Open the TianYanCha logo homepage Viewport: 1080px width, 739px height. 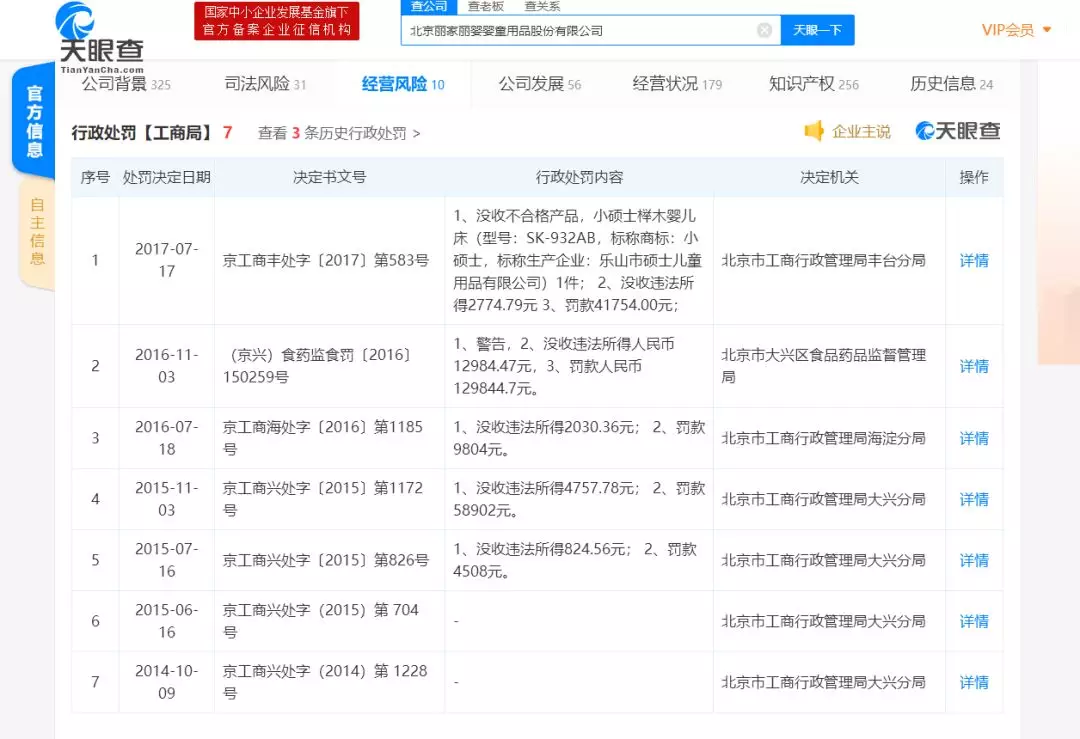(99, 38)
